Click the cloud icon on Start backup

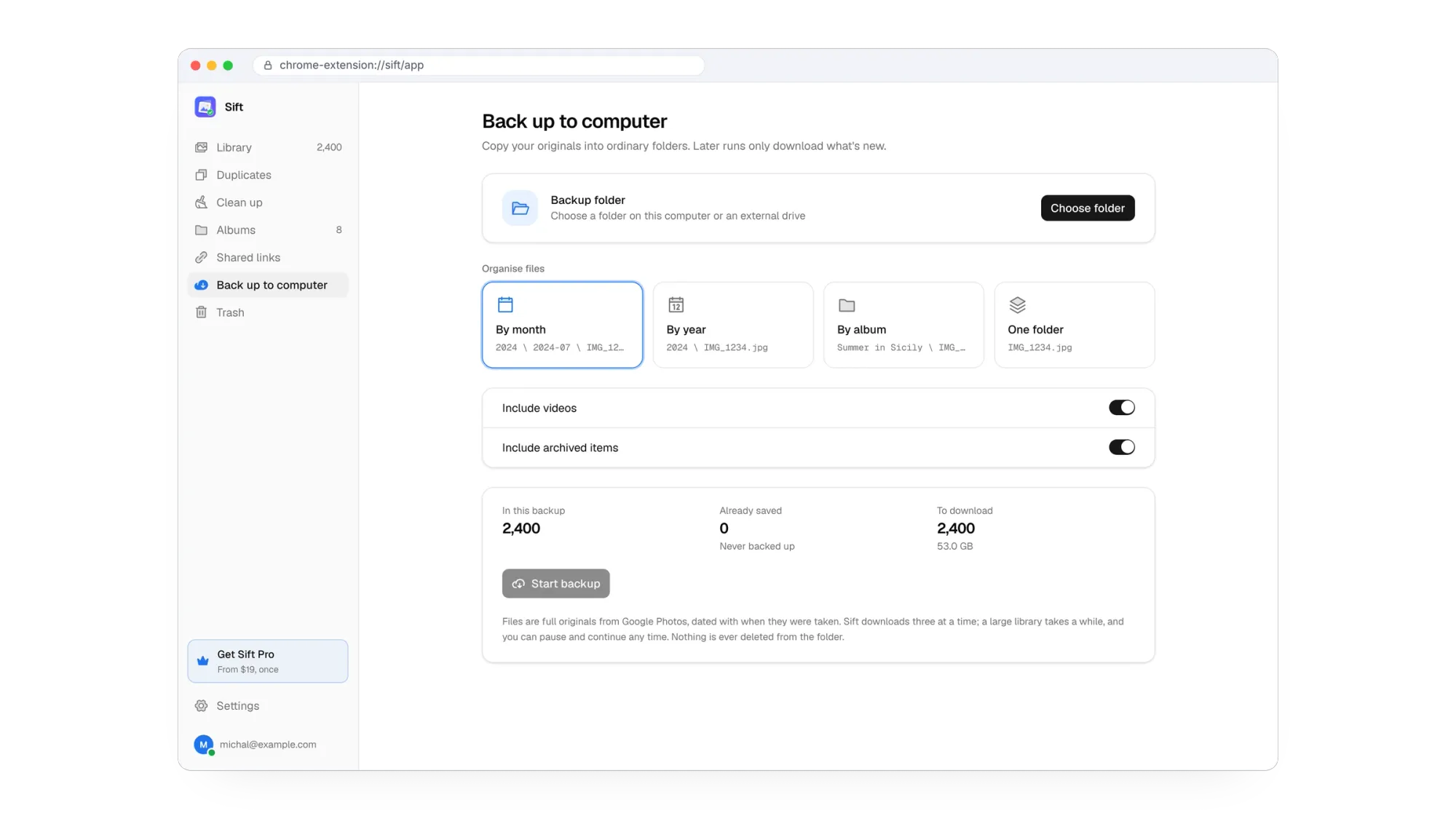(518, 584)
